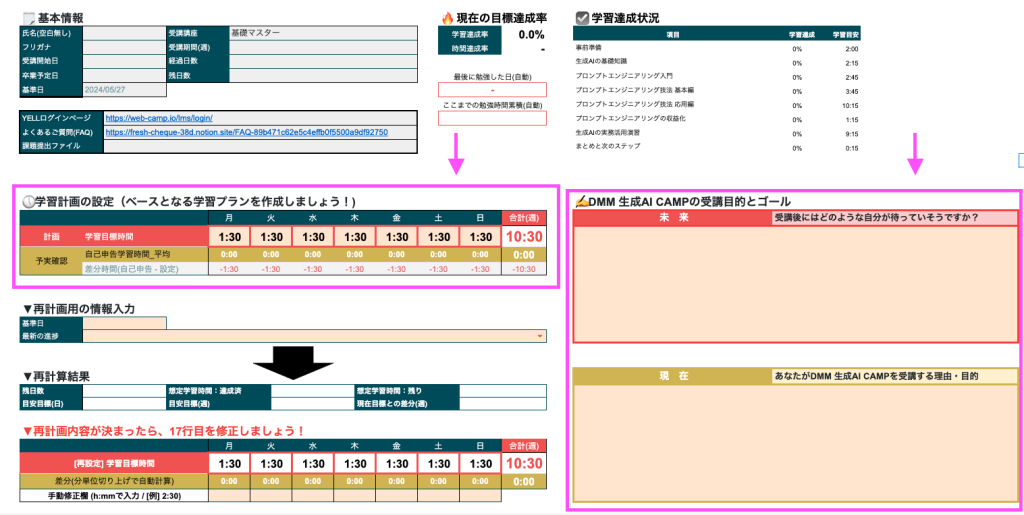Click the 未来 goal text area
This screenshot has height=515, width=1024.
click(794, 284)
